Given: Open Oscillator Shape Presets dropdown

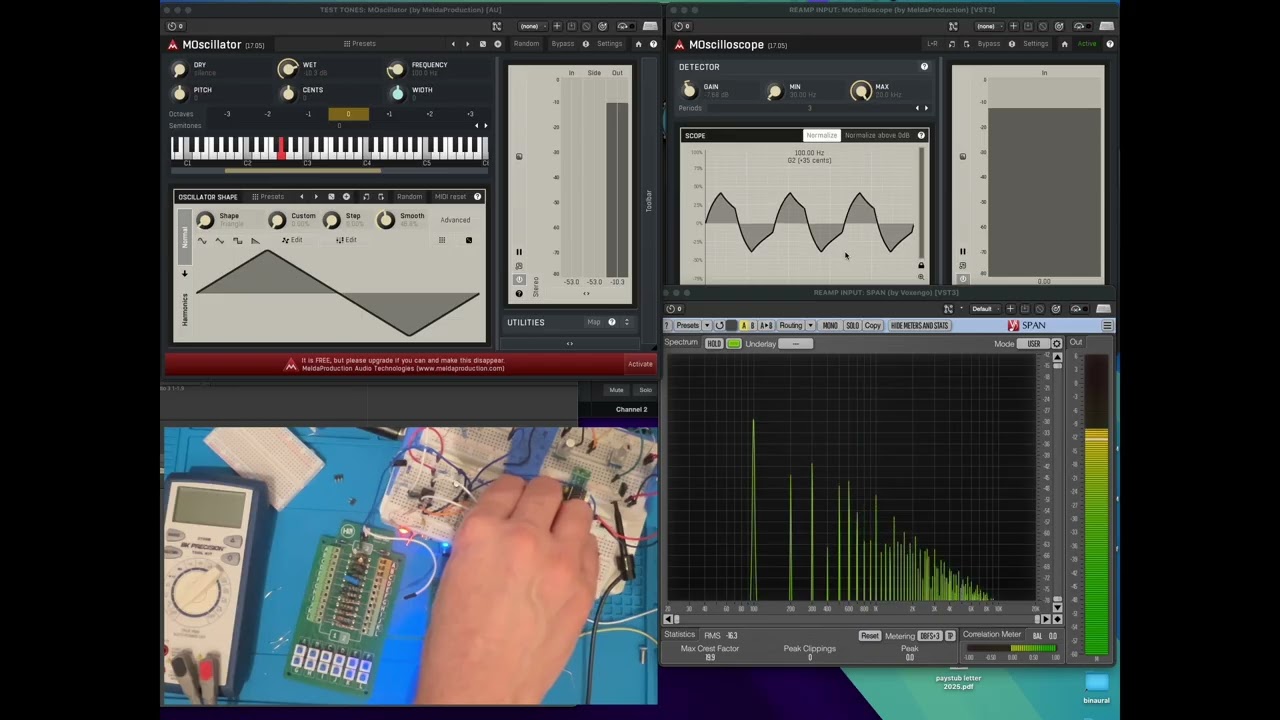Looking at the screenshot, I should coord(268,197).
